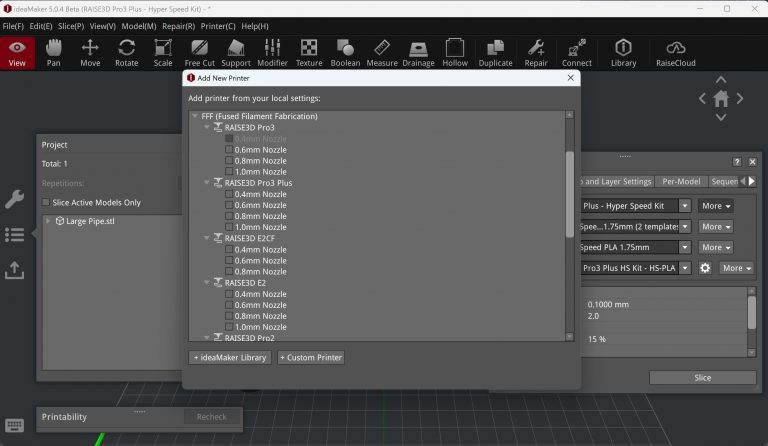Check 0.8mm Nozzle under RAISE3D E2CF
The height and width of the screenshot is (446, 768).
pos(229,271)
